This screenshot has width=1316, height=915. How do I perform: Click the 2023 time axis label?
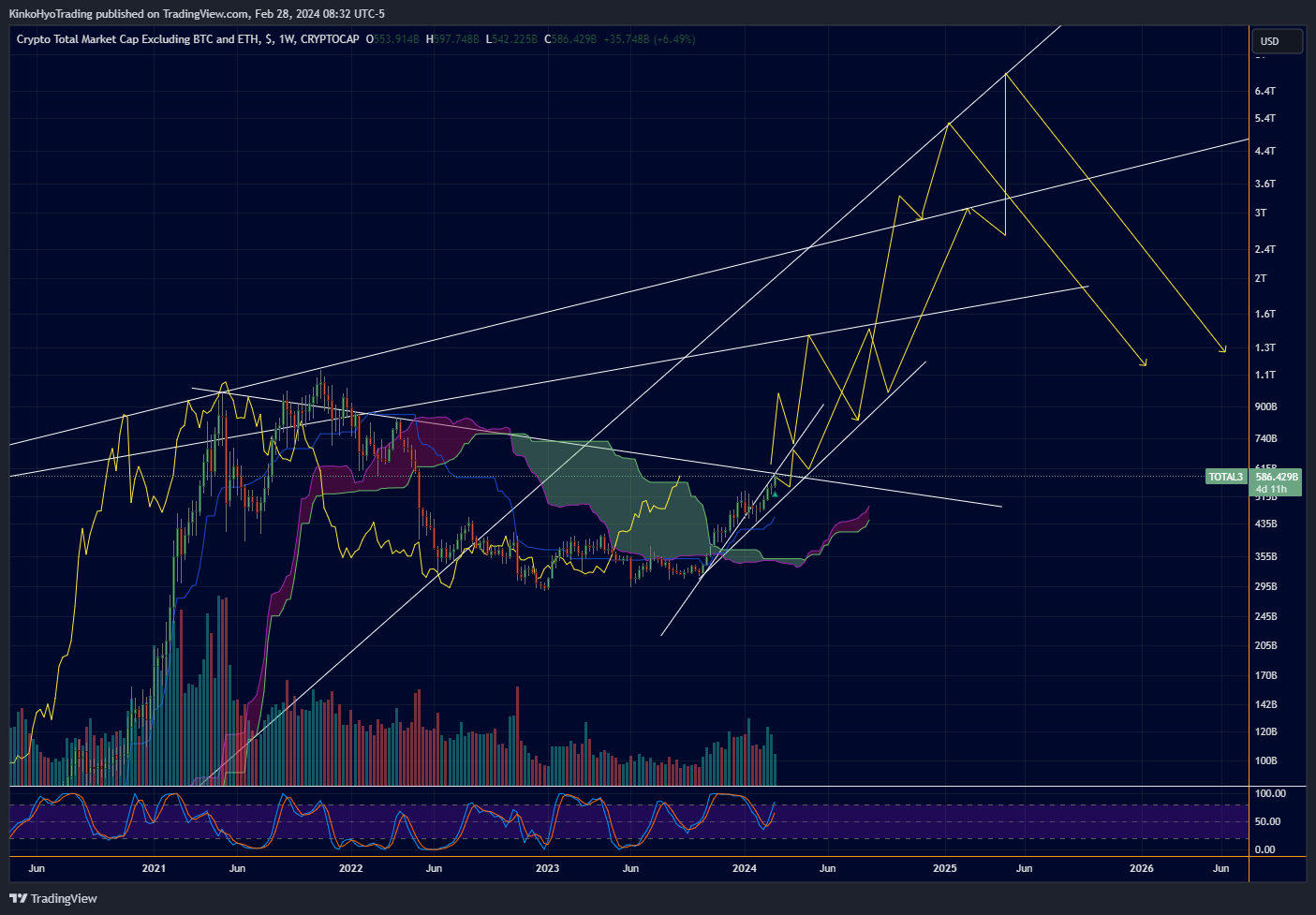547,868
